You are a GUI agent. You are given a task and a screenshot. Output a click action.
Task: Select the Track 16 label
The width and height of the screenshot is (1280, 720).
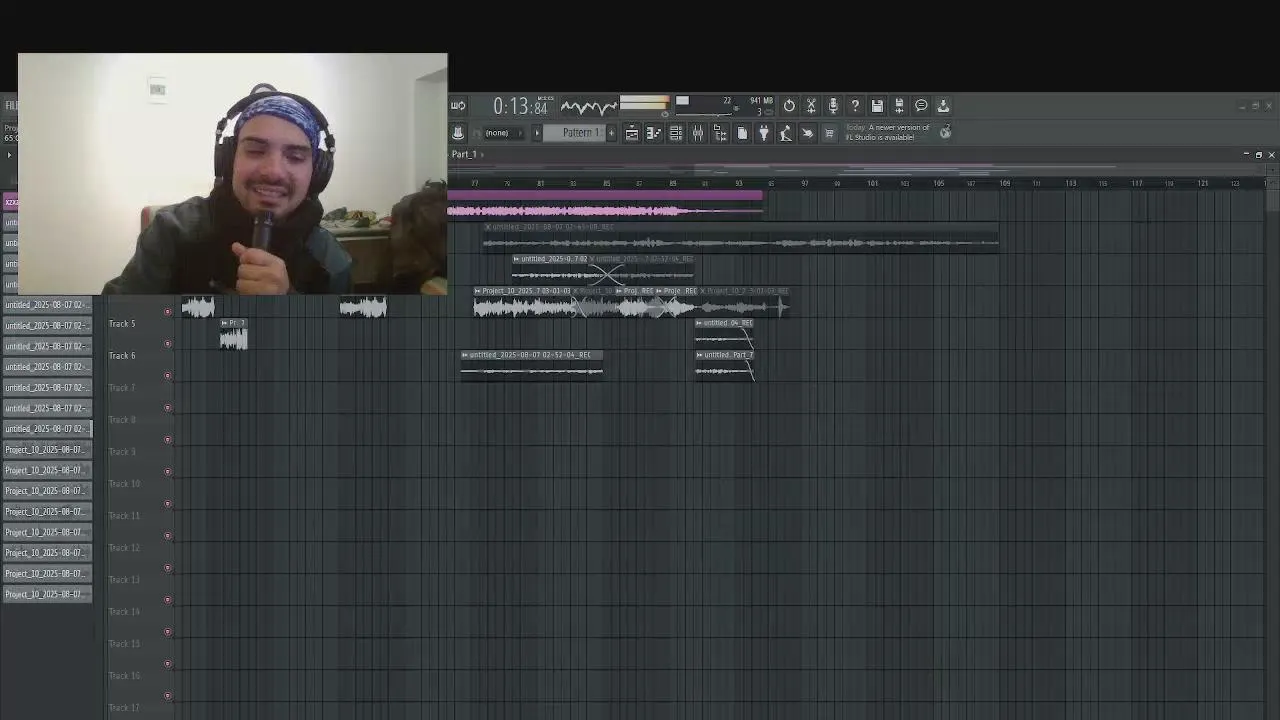pyautogui.click(x=124, y=676)
